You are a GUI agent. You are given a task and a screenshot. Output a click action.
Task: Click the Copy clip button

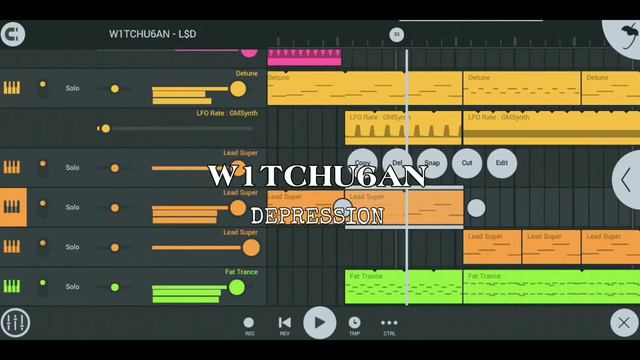[x=362, y=163]
